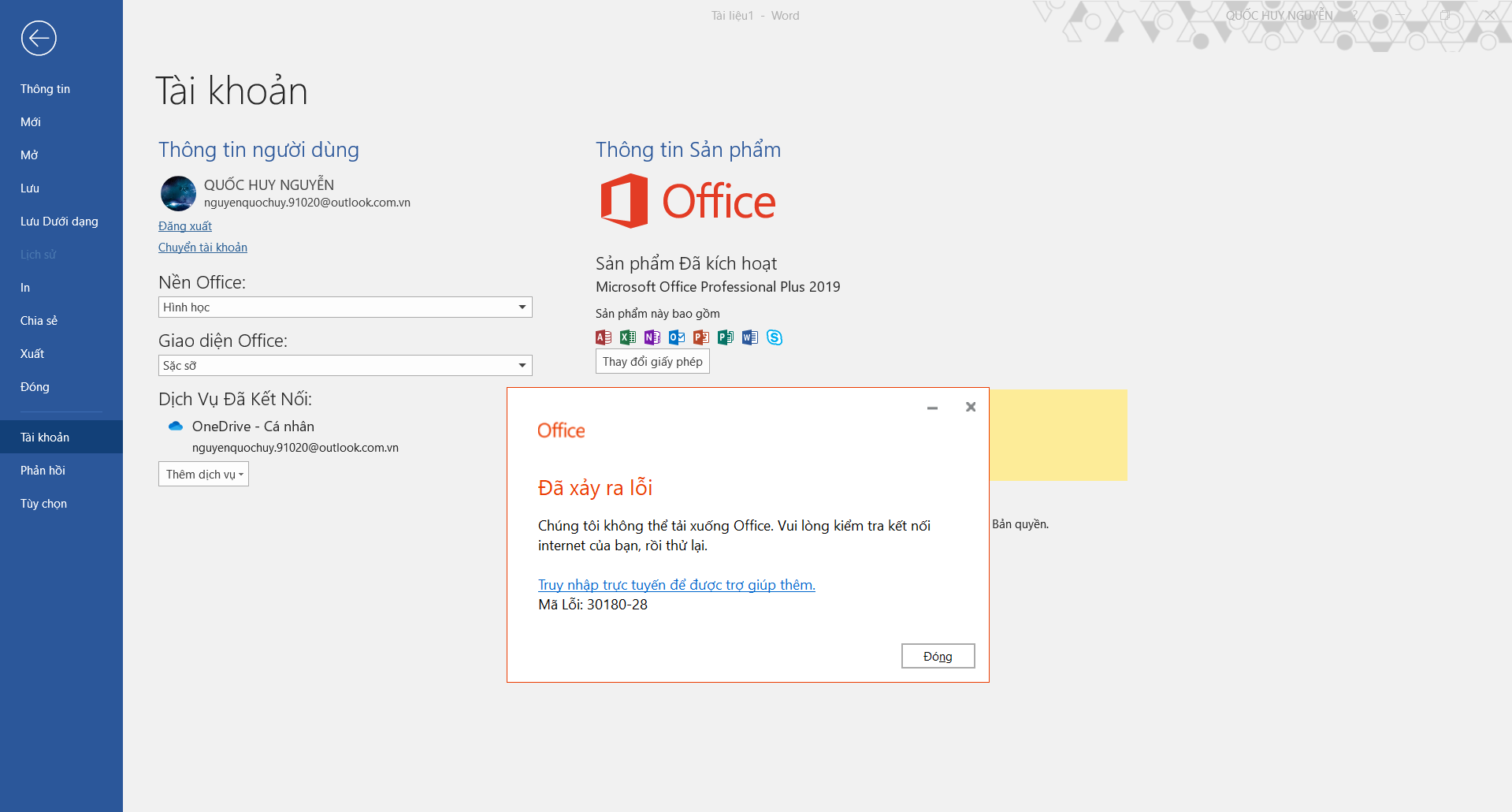Open the Thông tin menu item
This screenshot has height=812, width=1512.
coord(61,89)
